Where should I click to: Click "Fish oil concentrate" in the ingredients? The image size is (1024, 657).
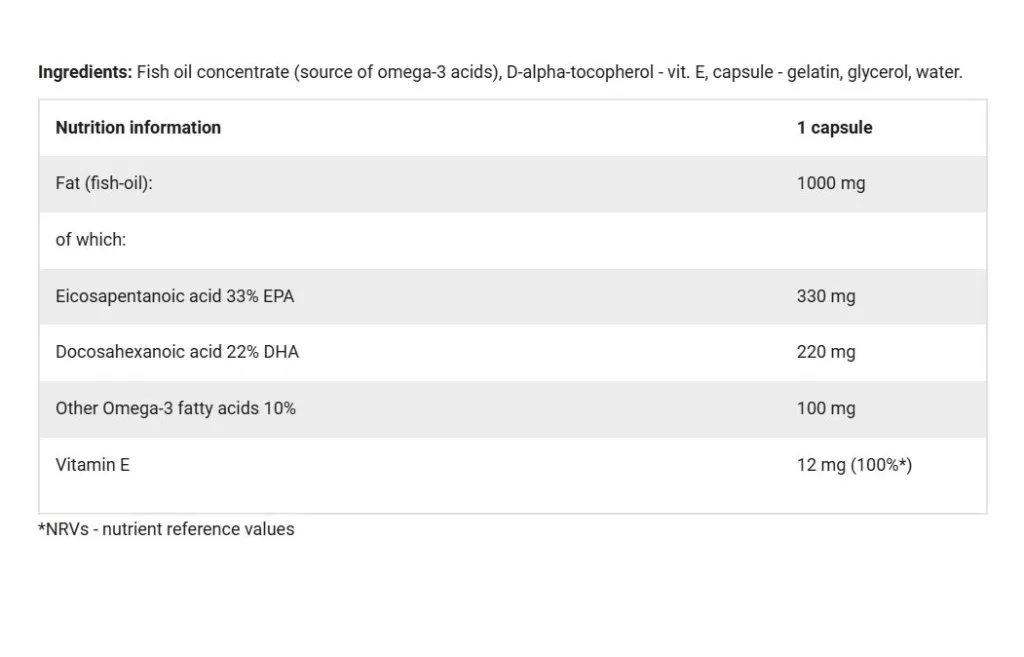[x=213, y=72]
